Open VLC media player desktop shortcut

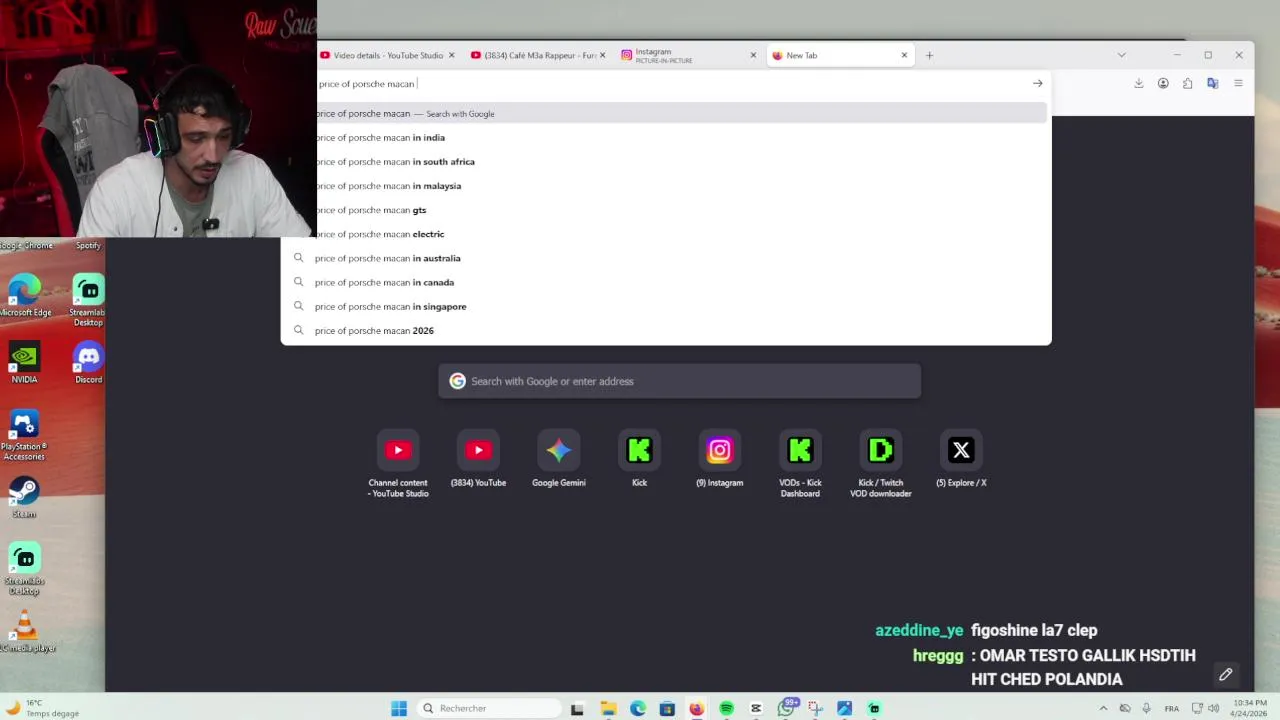25,632
